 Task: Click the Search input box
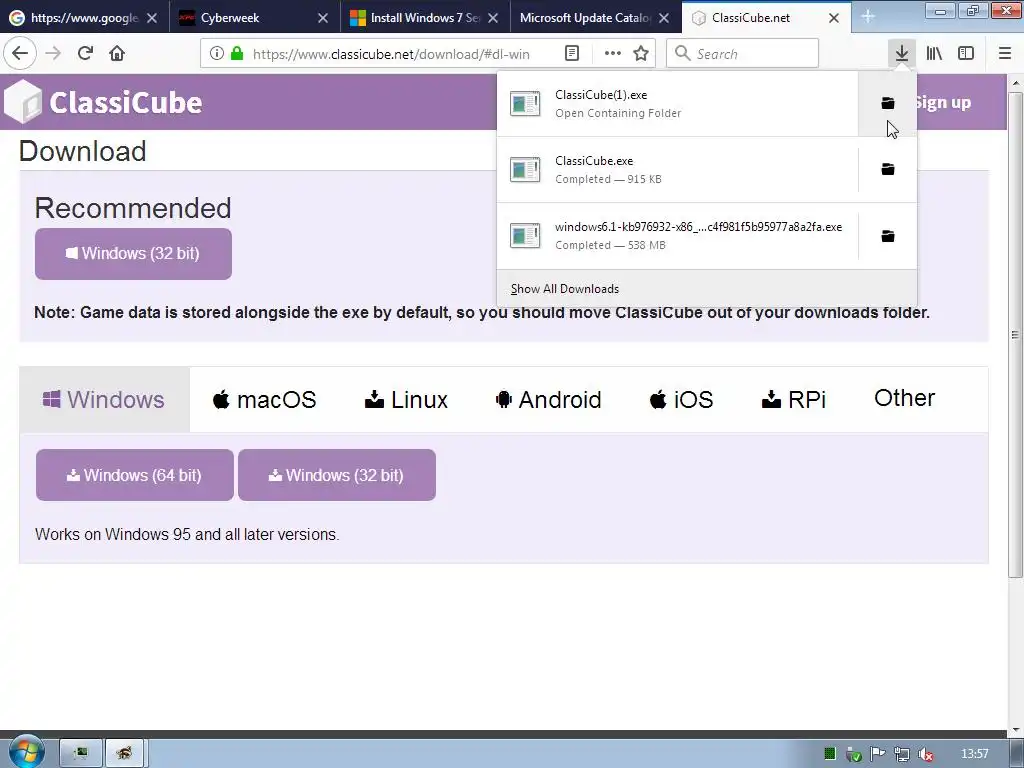pyautogui.click(x=743, y=54)
